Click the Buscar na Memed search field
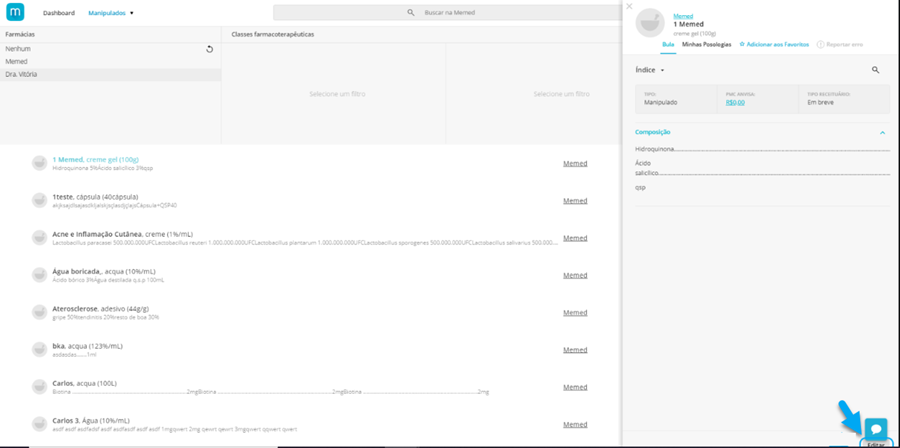Image resolution: width=900 pixels, height=448 pixels. [448, 12]
